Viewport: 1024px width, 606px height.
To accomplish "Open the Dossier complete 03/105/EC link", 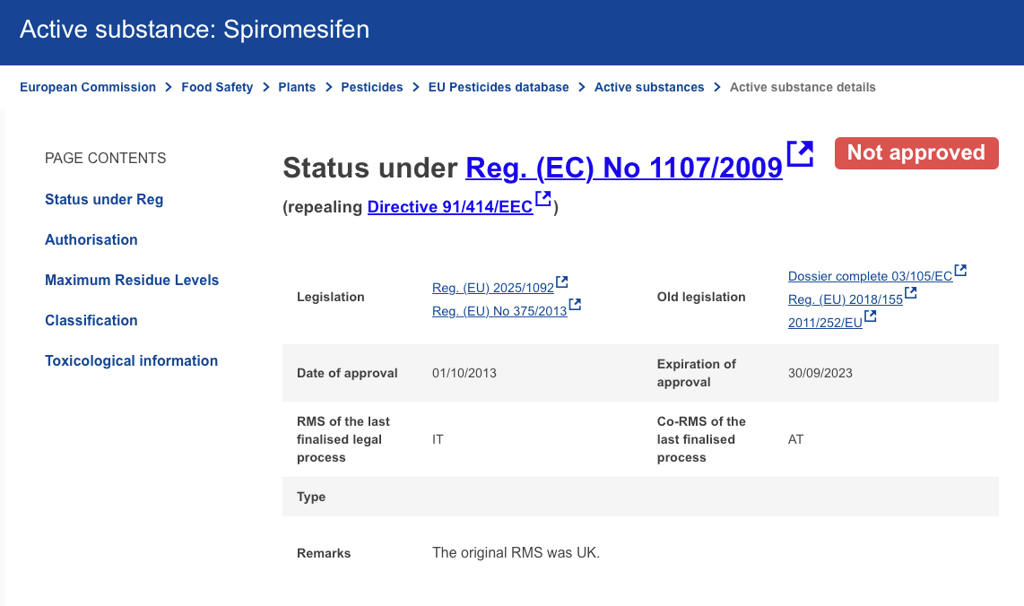I will click(x=870, y=276).
